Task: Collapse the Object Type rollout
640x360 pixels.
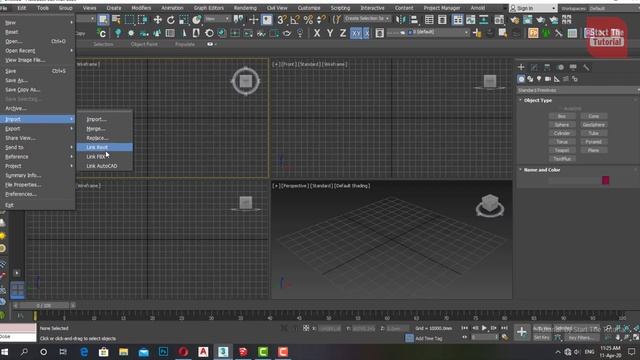Action: 537,100
